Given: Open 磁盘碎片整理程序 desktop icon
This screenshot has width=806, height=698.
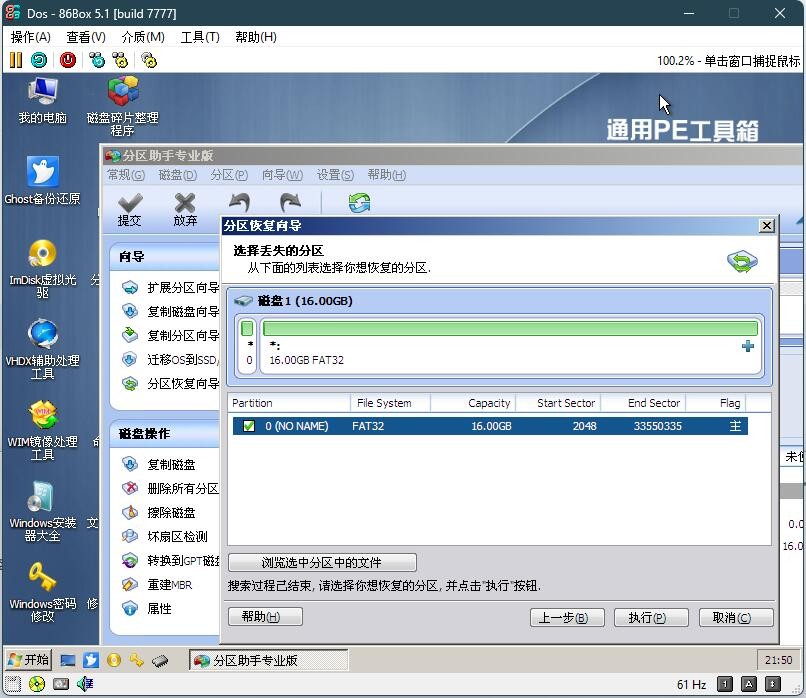Looking at the screenshot, I should 123,104.
